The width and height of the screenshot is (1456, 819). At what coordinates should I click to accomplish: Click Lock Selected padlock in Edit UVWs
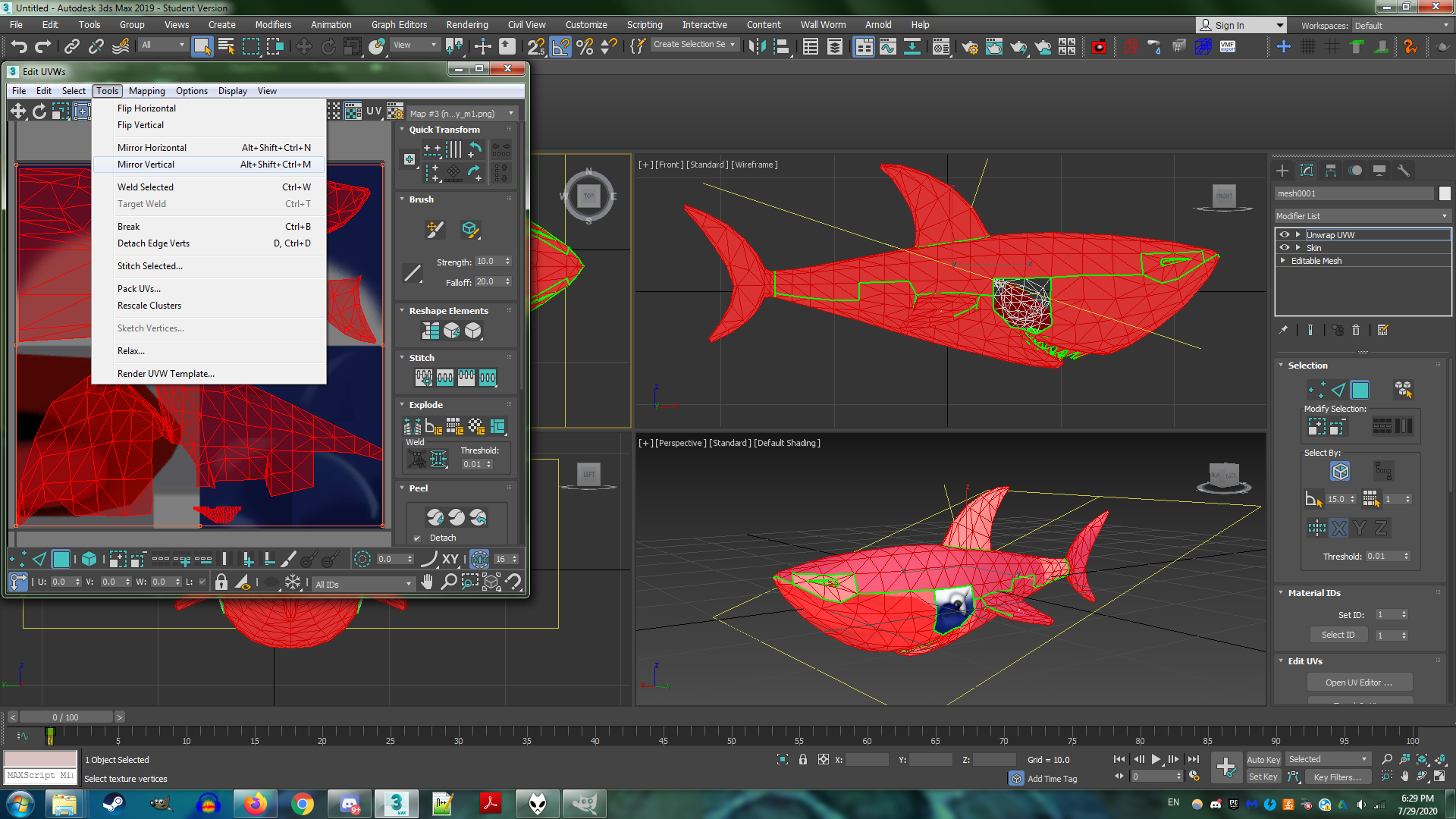click(221, 582)
